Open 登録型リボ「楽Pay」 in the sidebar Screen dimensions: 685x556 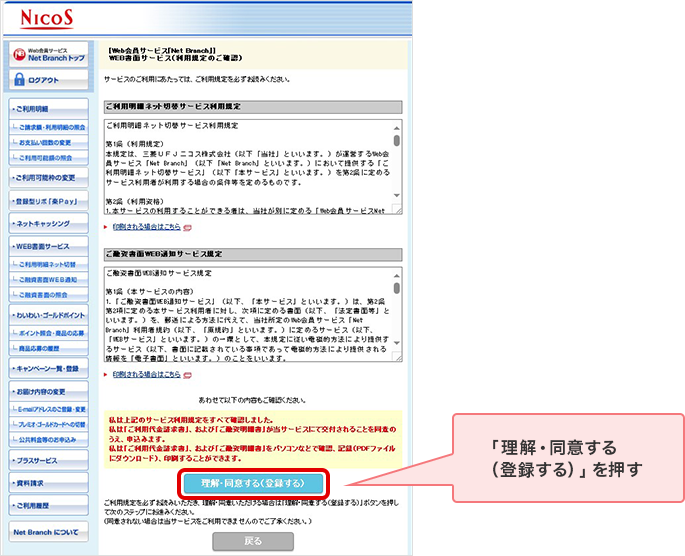coord(48,201)
